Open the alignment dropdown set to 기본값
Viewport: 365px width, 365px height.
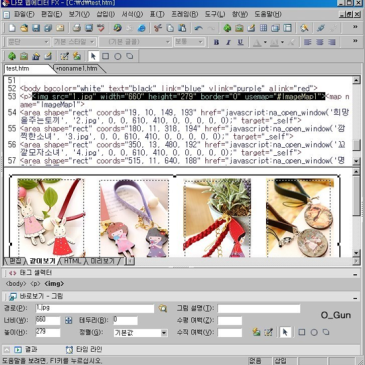coord(140,333)
